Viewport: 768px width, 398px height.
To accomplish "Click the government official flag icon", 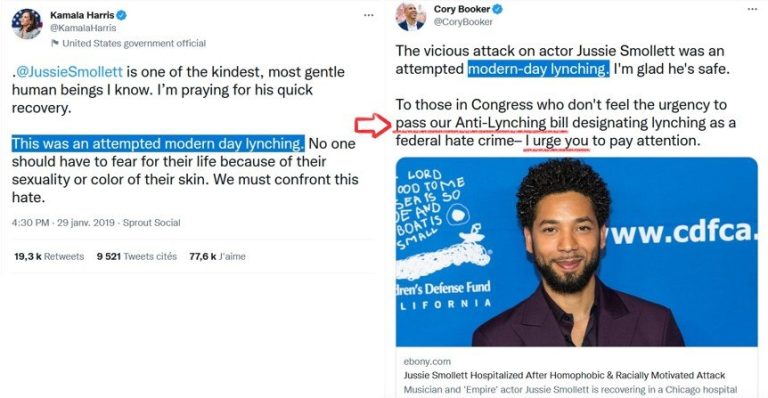I will pyautogui.click(x=55, y=43).
